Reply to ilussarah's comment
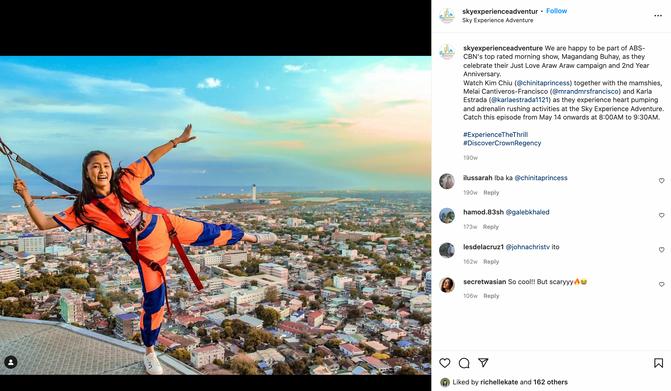The image size is (671, 391). (491, 193)
